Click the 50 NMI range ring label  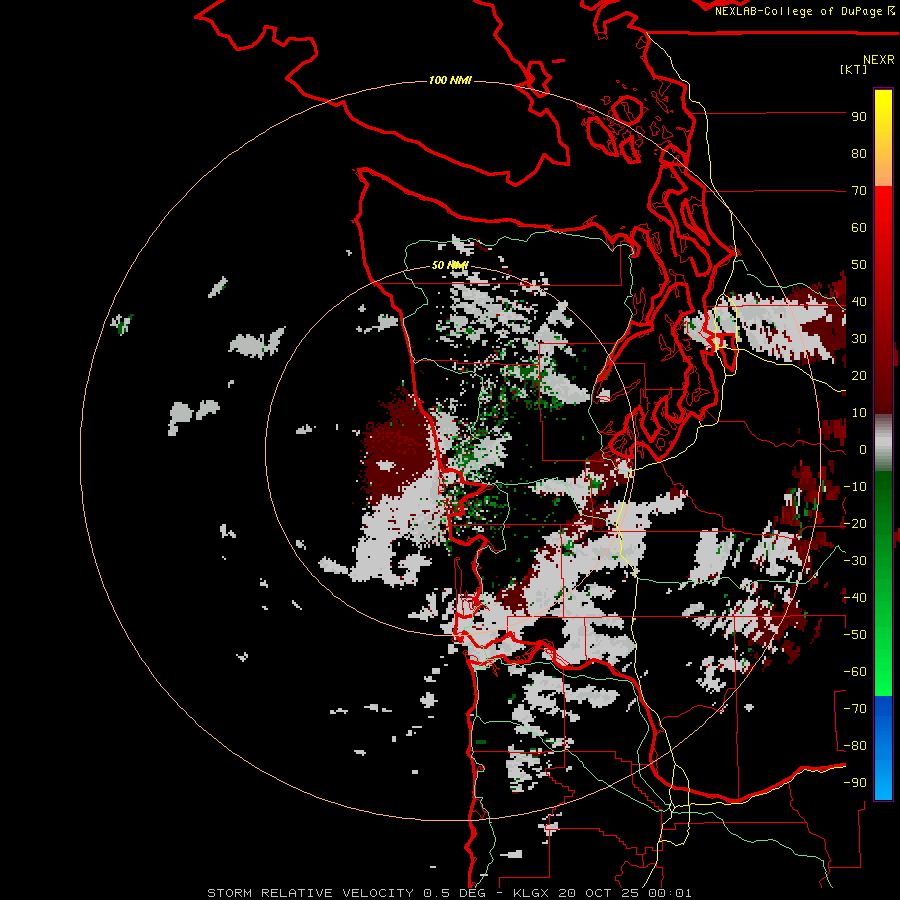click(450, 265)
